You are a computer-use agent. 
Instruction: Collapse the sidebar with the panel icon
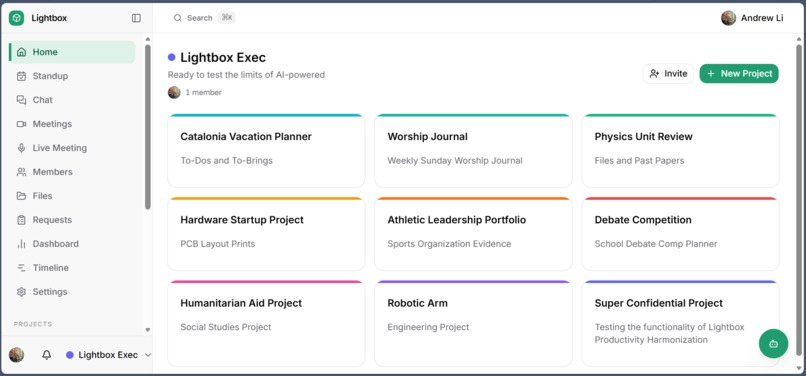point(136,18)
